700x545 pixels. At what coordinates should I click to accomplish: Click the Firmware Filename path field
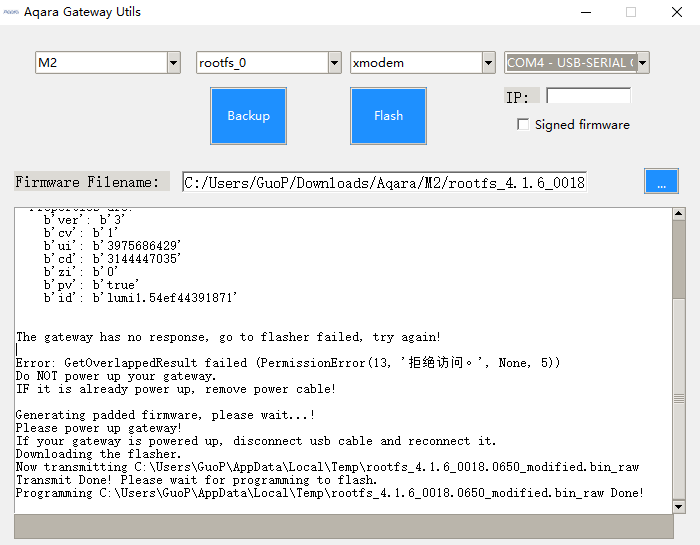click(x=384, y=182)
